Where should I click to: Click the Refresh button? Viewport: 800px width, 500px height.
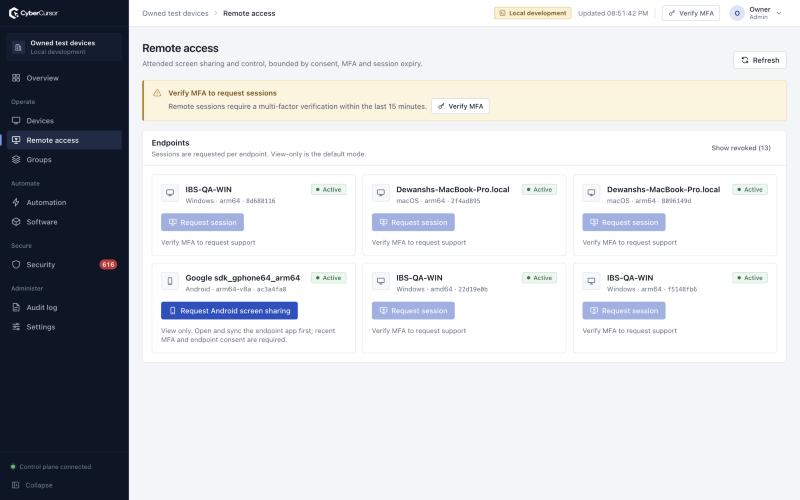760,60
